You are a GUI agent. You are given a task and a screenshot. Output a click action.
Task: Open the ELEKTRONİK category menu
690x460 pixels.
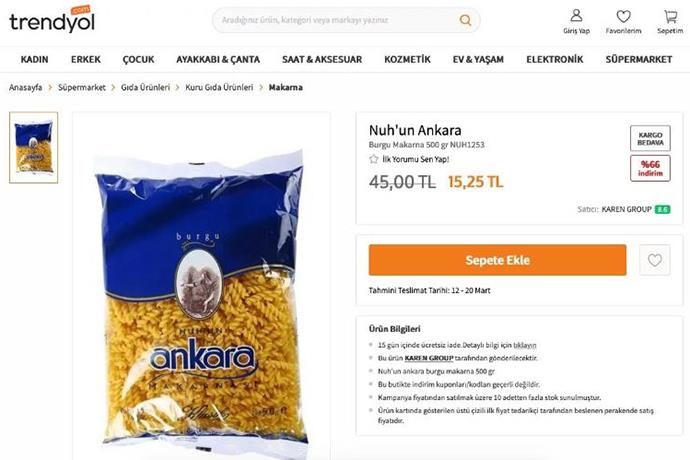(x=554, y=59)
